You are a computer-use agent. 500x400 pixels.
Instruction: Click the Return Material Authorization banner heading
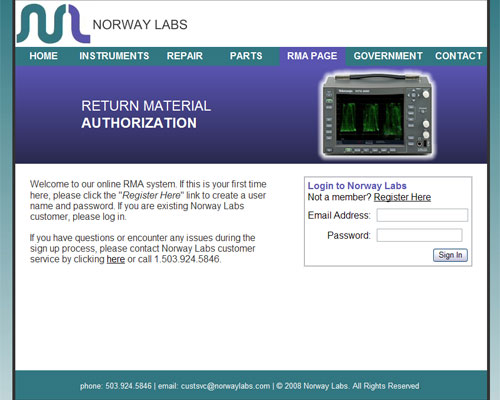point(146,114)
